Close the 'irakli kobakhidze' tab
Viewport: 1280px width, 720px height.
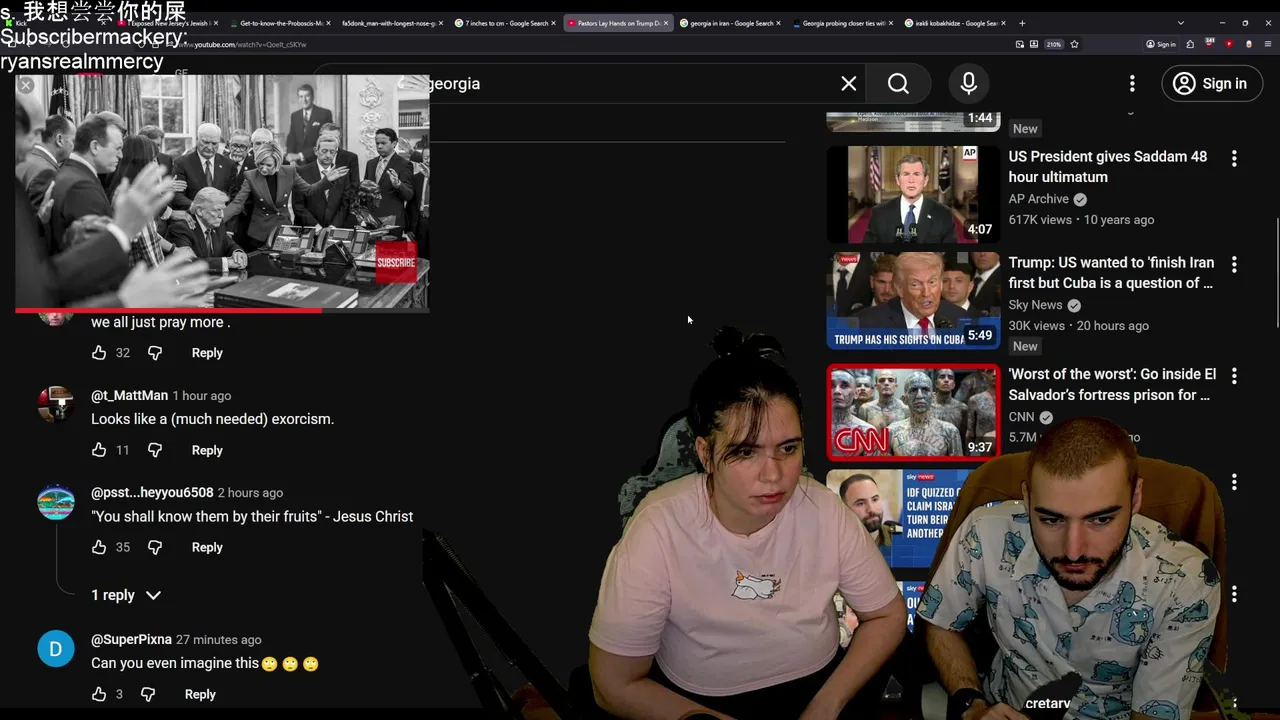[x=1003, y=23]
